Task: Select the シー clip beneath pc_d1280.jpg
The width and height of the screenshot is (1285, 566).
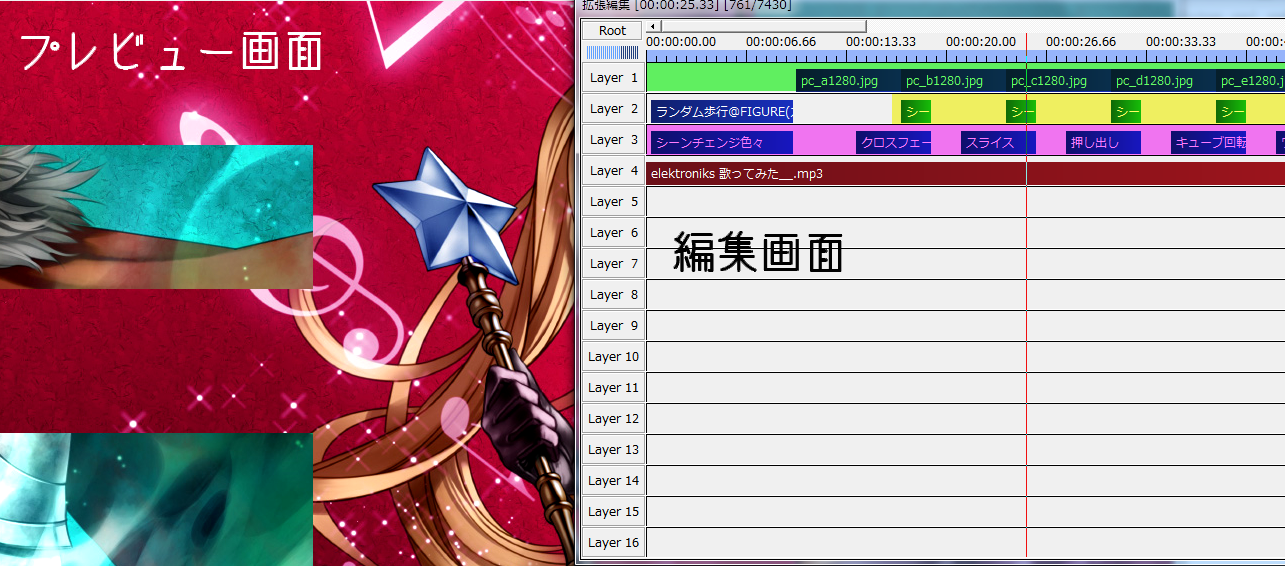Action: pos(1126,112)
